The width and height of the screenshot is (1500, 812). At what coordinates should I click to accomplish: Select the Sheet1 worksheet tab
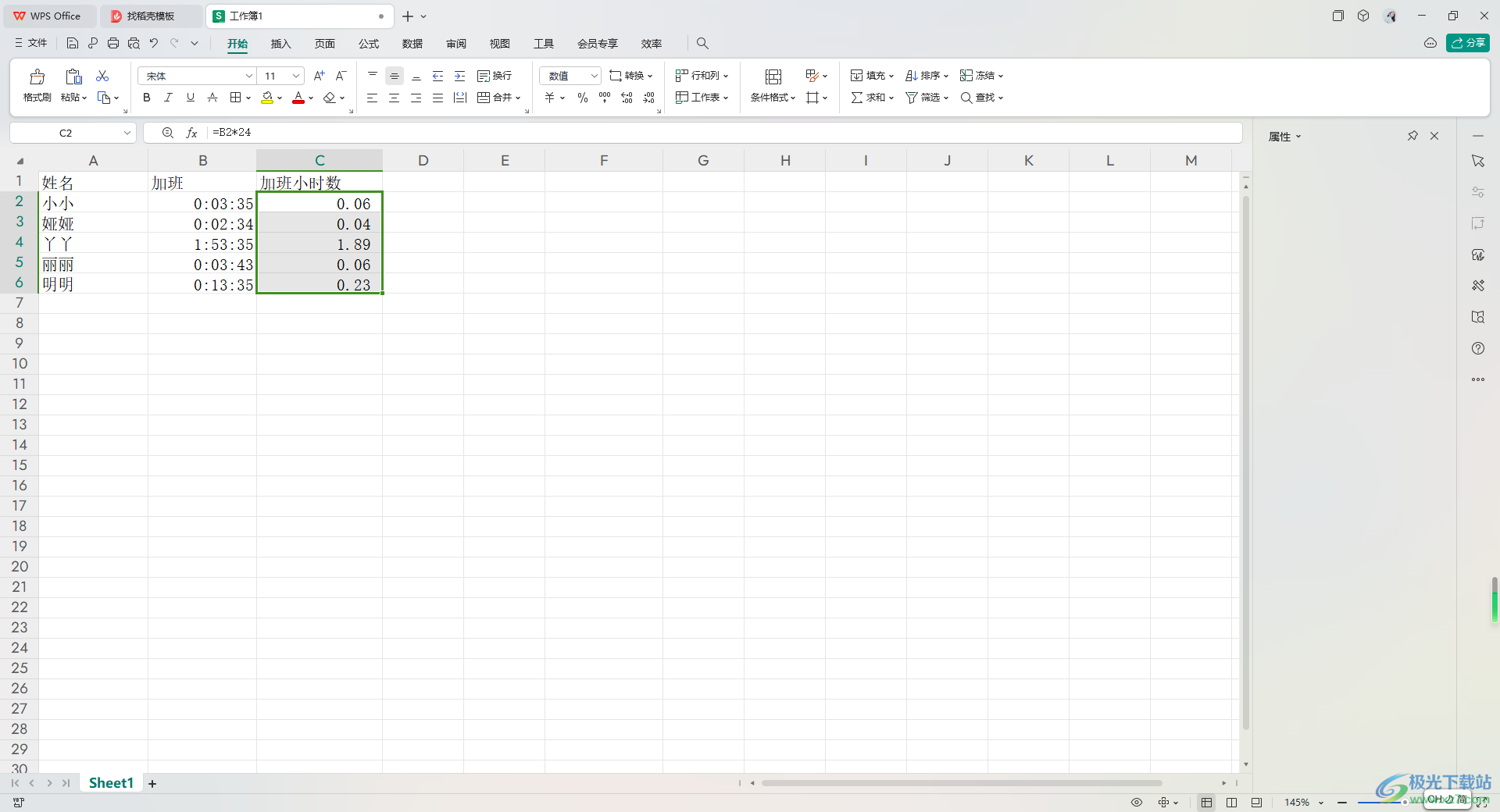(111, 782)
